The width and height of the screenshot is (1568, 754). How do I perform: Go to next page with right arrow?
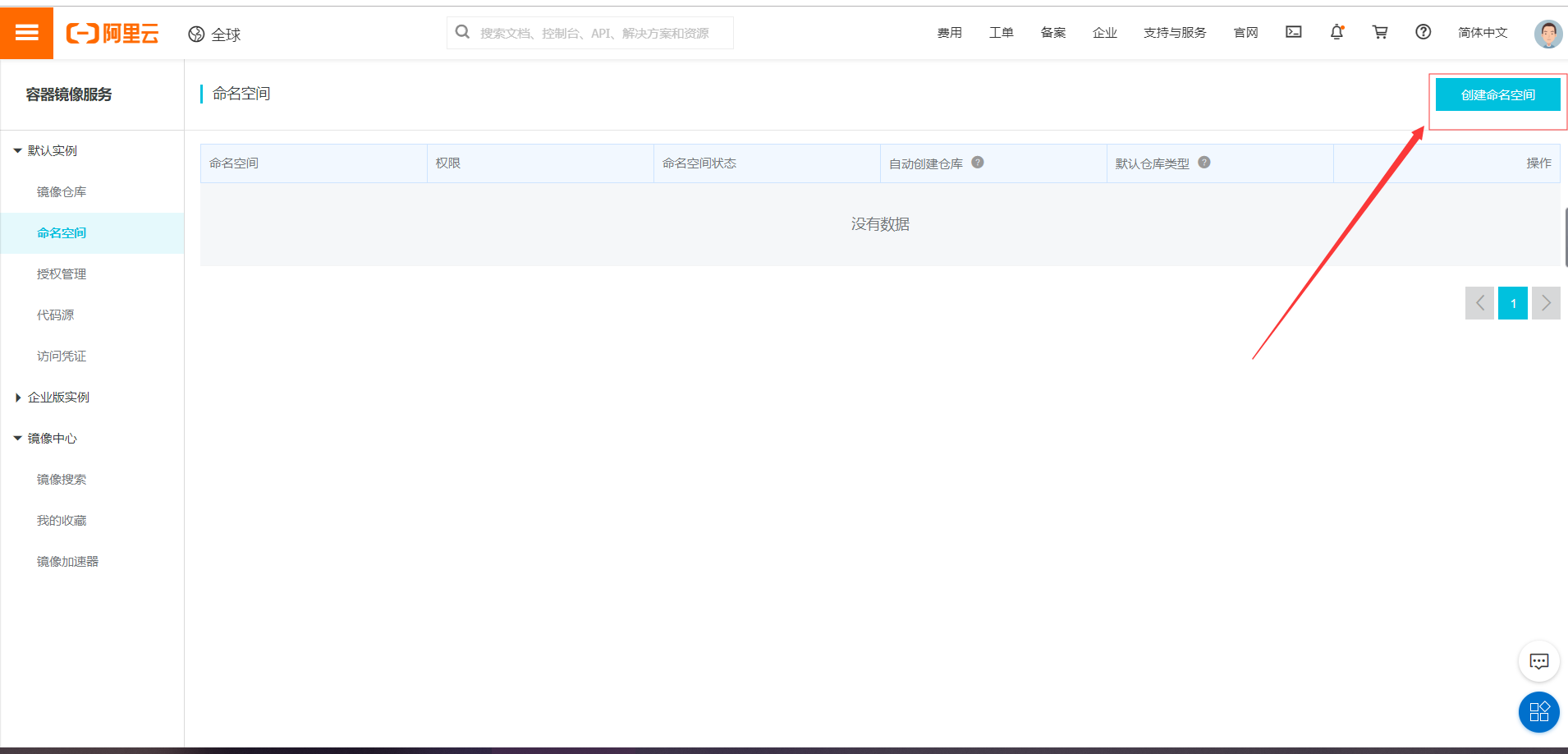(x=1546, y=303)
